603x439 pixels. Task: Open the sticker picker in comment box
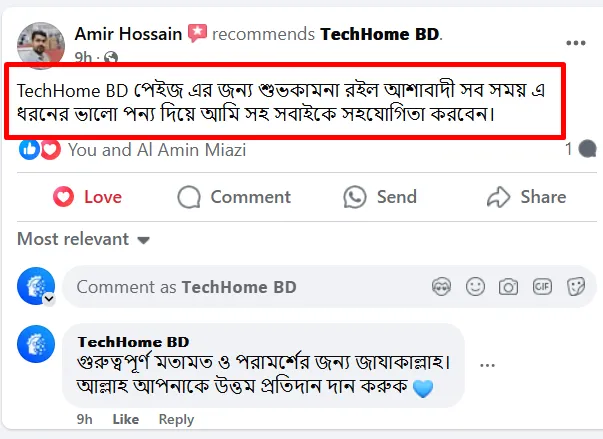pyautogui.click(x=575, y=287)
